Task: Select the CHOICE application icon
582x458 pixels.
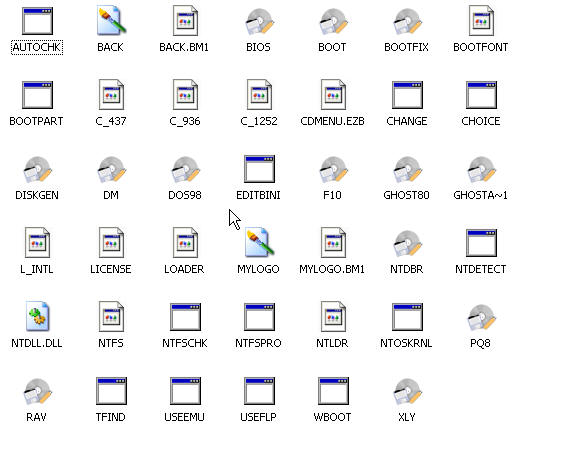Action: [x=481, y=95]
